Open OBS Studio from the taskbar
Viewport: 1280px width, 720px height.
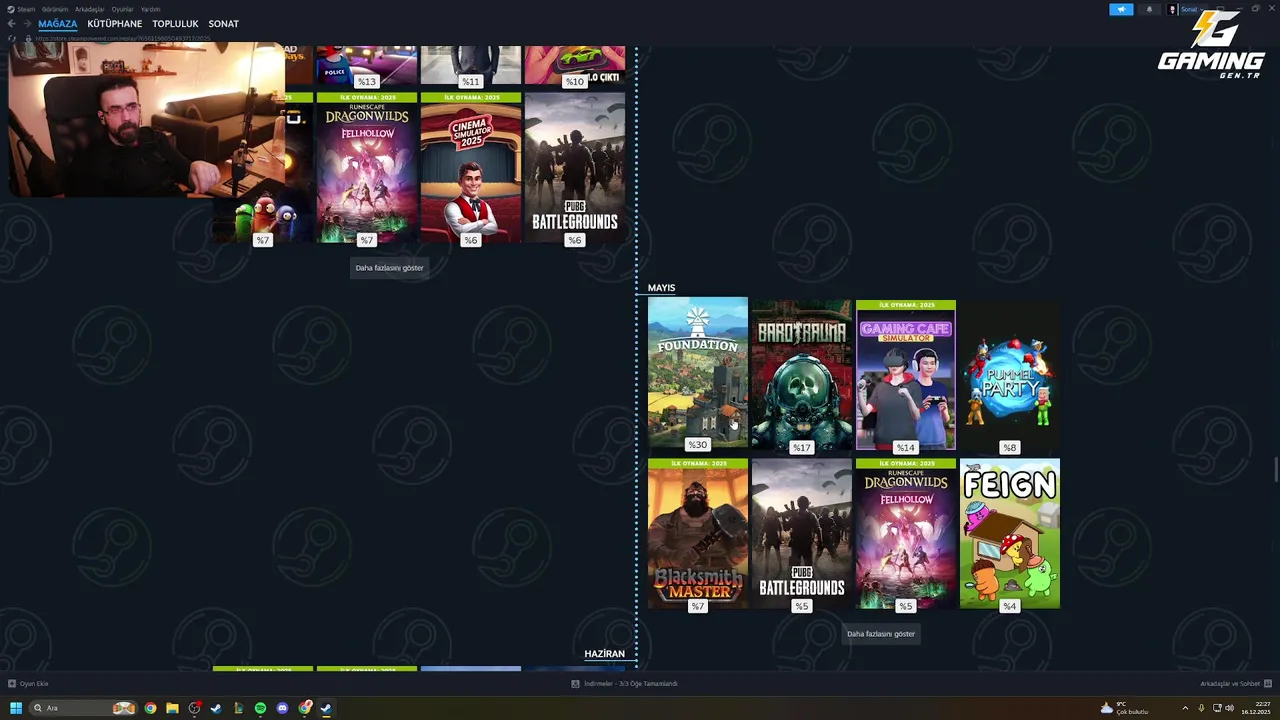pos(194,708)
